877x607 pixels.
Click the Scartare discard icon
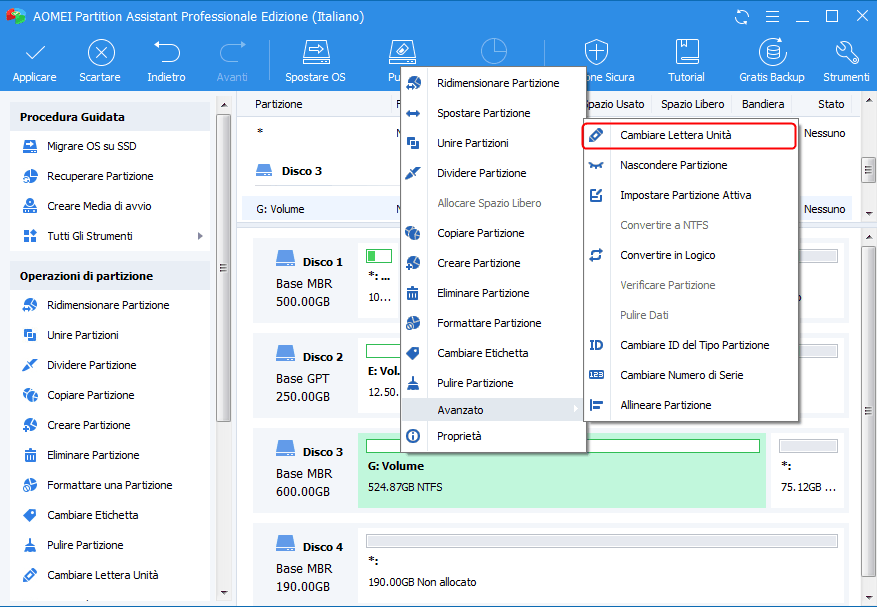[x=101, y=53]
